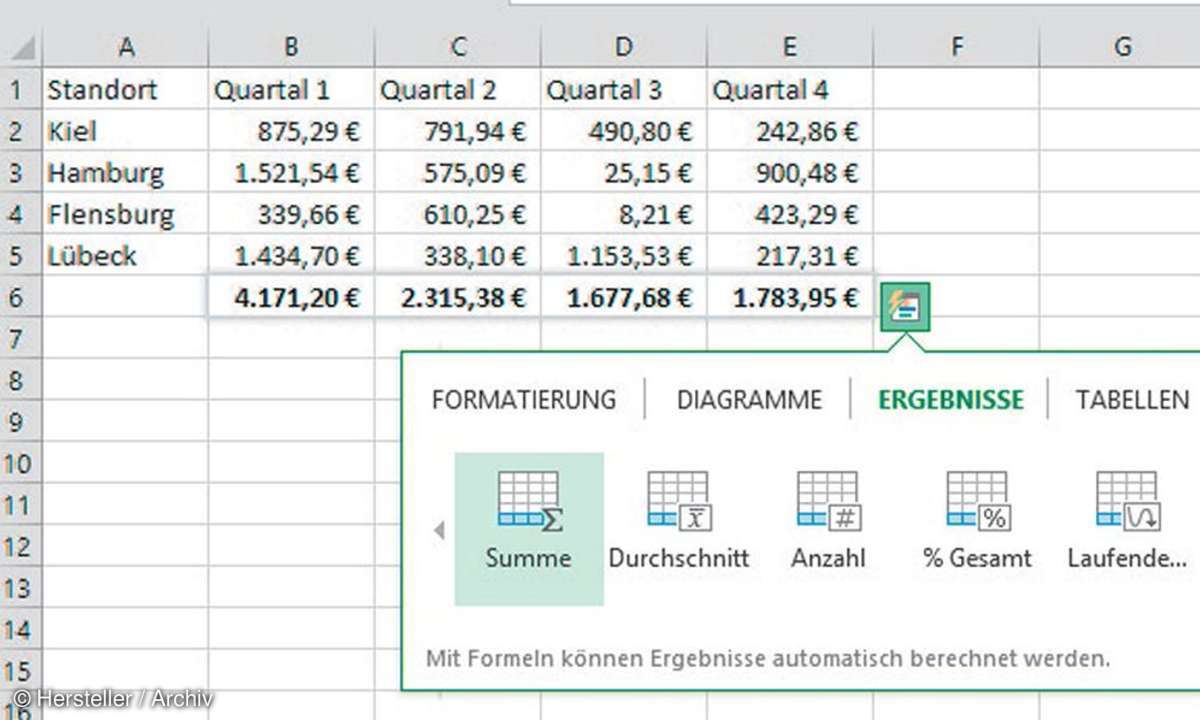
Task: Open the DIAGRAMME tab
Action: [x=749, y=400]
